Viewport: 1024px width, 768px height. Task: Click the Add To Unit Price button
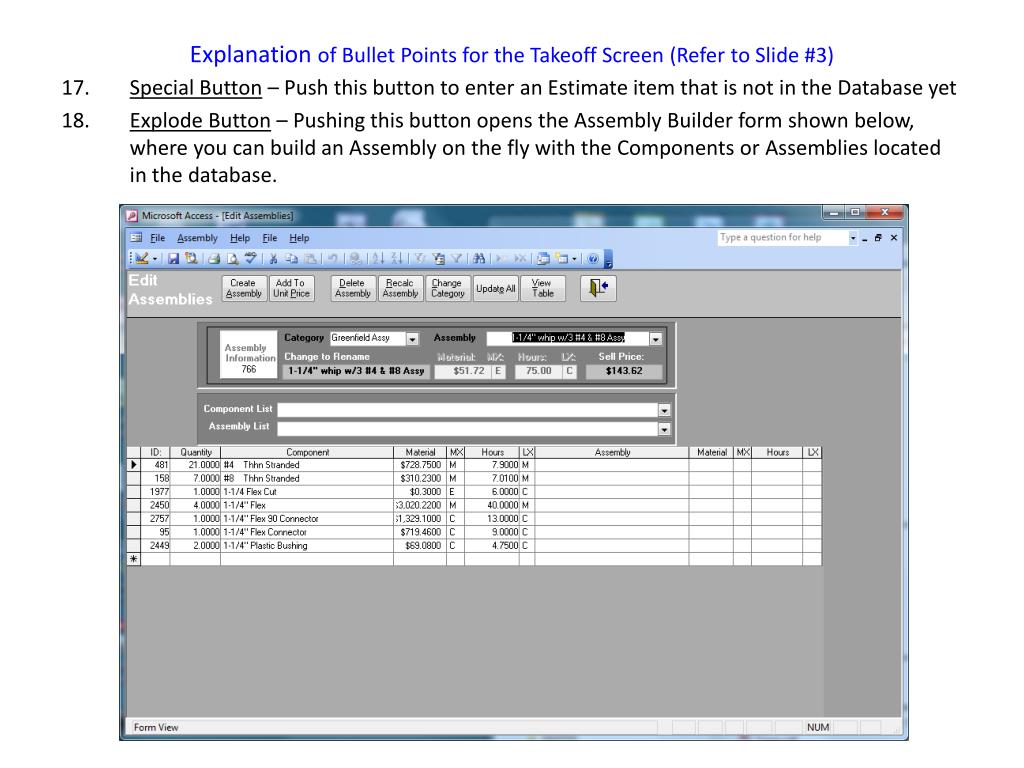pyautogui.click(x=291, y=288)
